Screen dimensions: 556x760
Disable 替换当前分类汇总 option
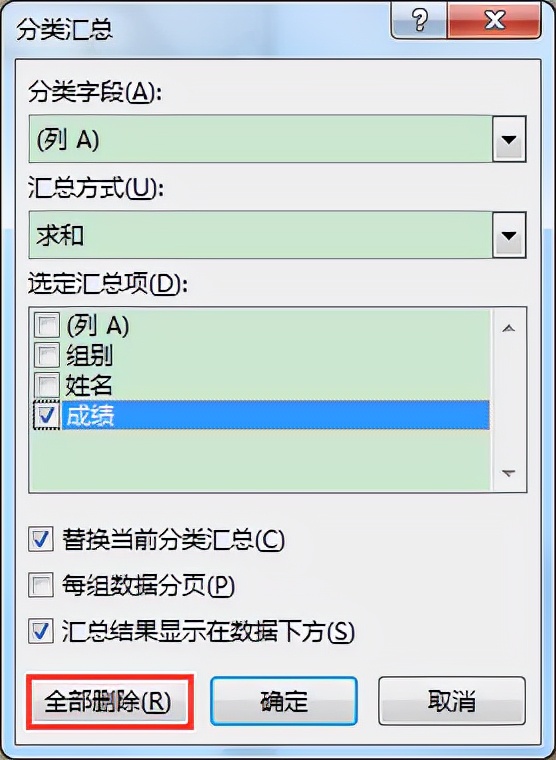pos(41,539)
